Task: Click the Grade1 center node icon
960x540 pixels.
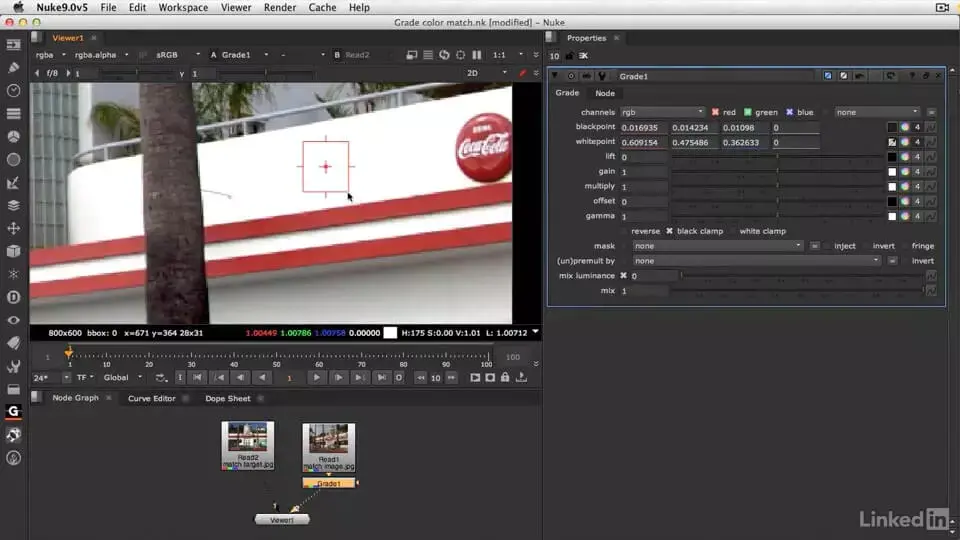Action: 571,76
